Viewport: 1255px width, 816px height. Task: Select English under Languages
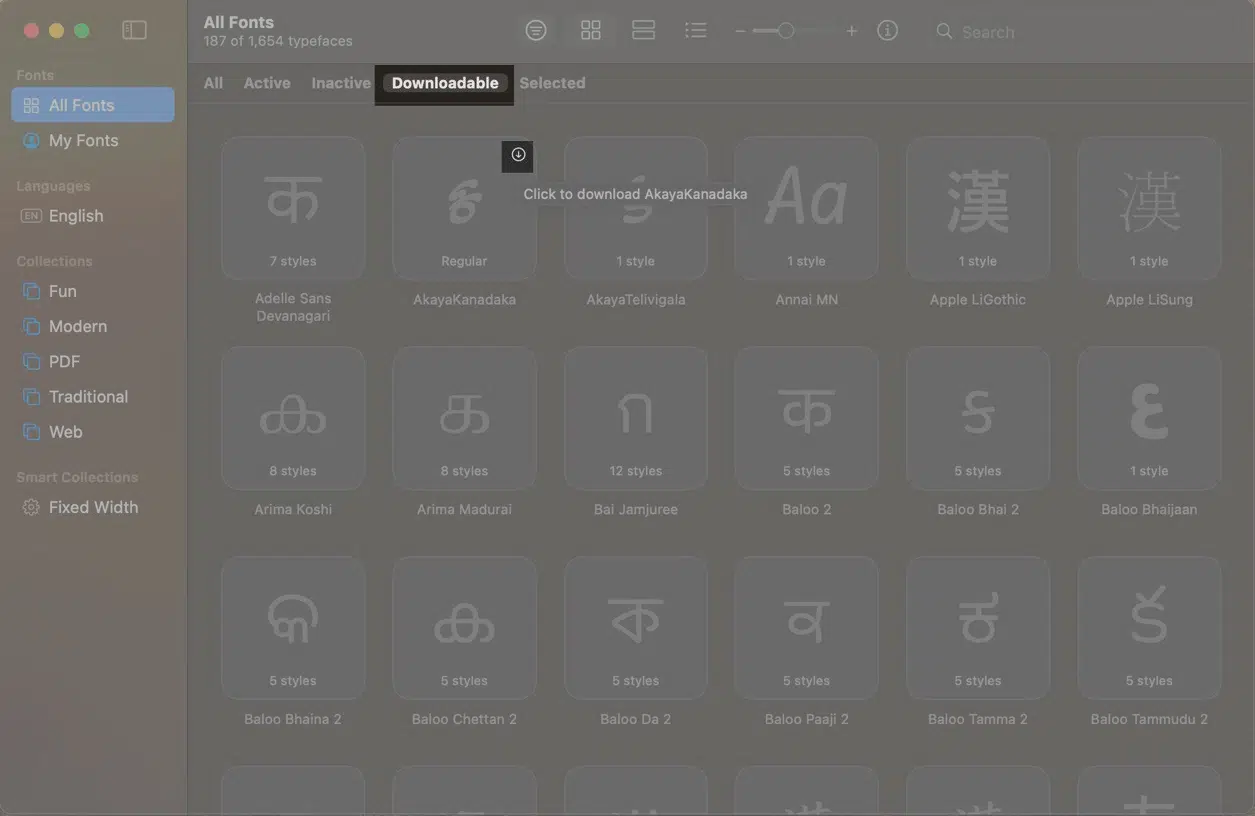[x=76, y=216]
